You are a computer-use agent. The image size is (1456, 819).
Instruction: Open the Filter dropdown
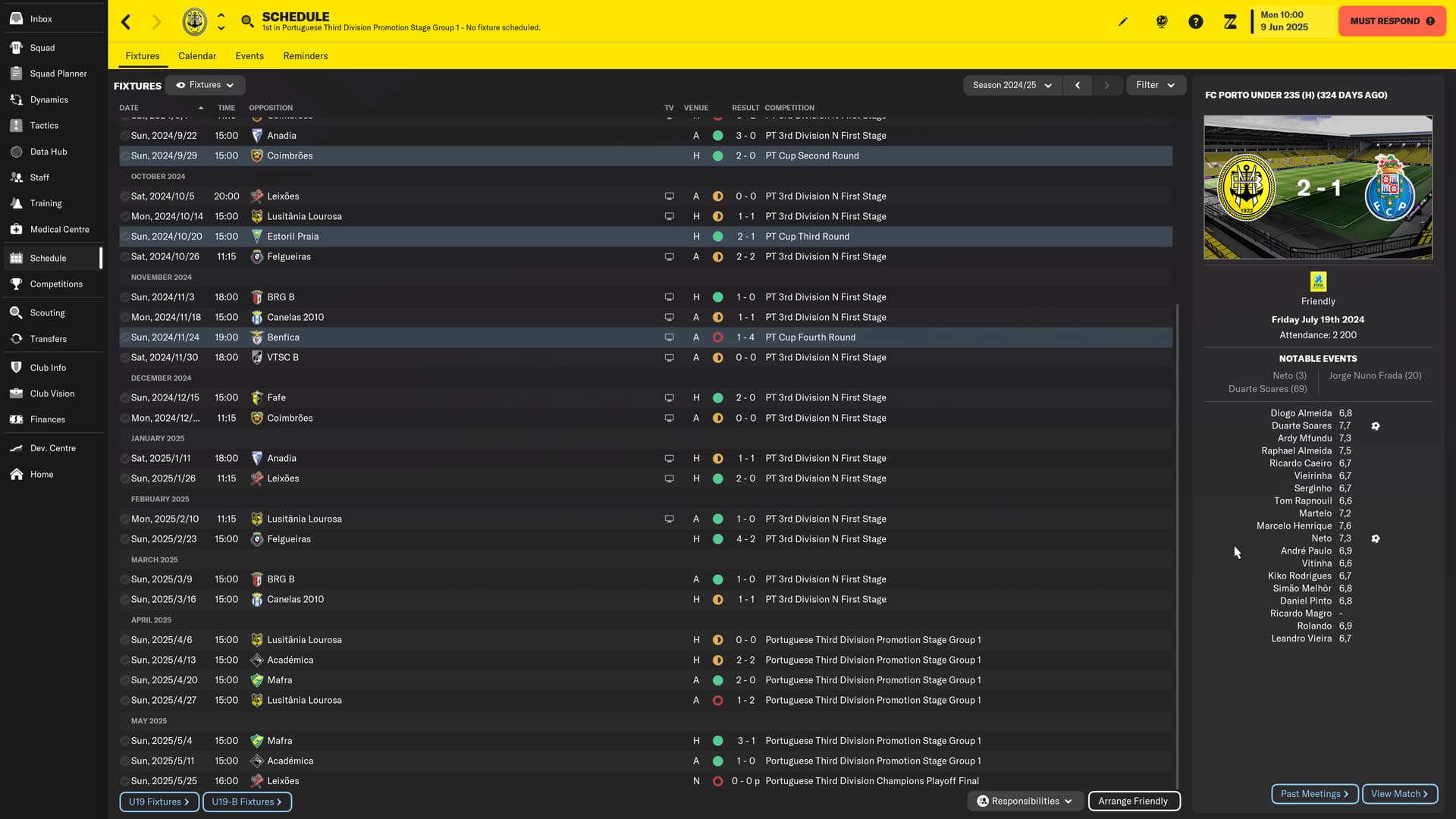[x=1155, y=85]
